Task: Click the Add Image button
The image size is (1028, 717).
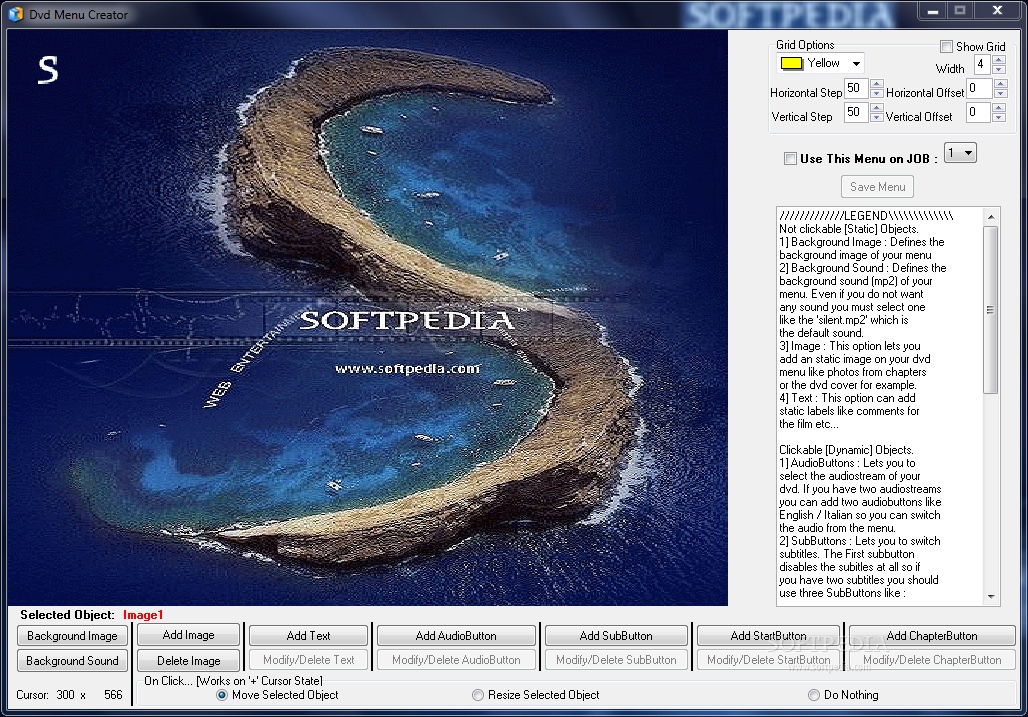Action: pyautogui.click(x=188, y=635)
